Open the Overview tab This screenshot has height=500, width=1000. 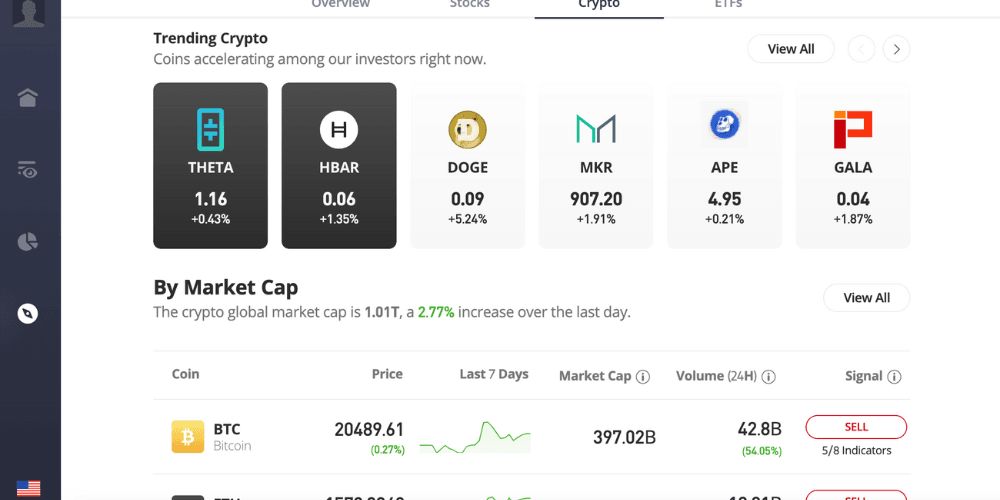pos(340,5)
